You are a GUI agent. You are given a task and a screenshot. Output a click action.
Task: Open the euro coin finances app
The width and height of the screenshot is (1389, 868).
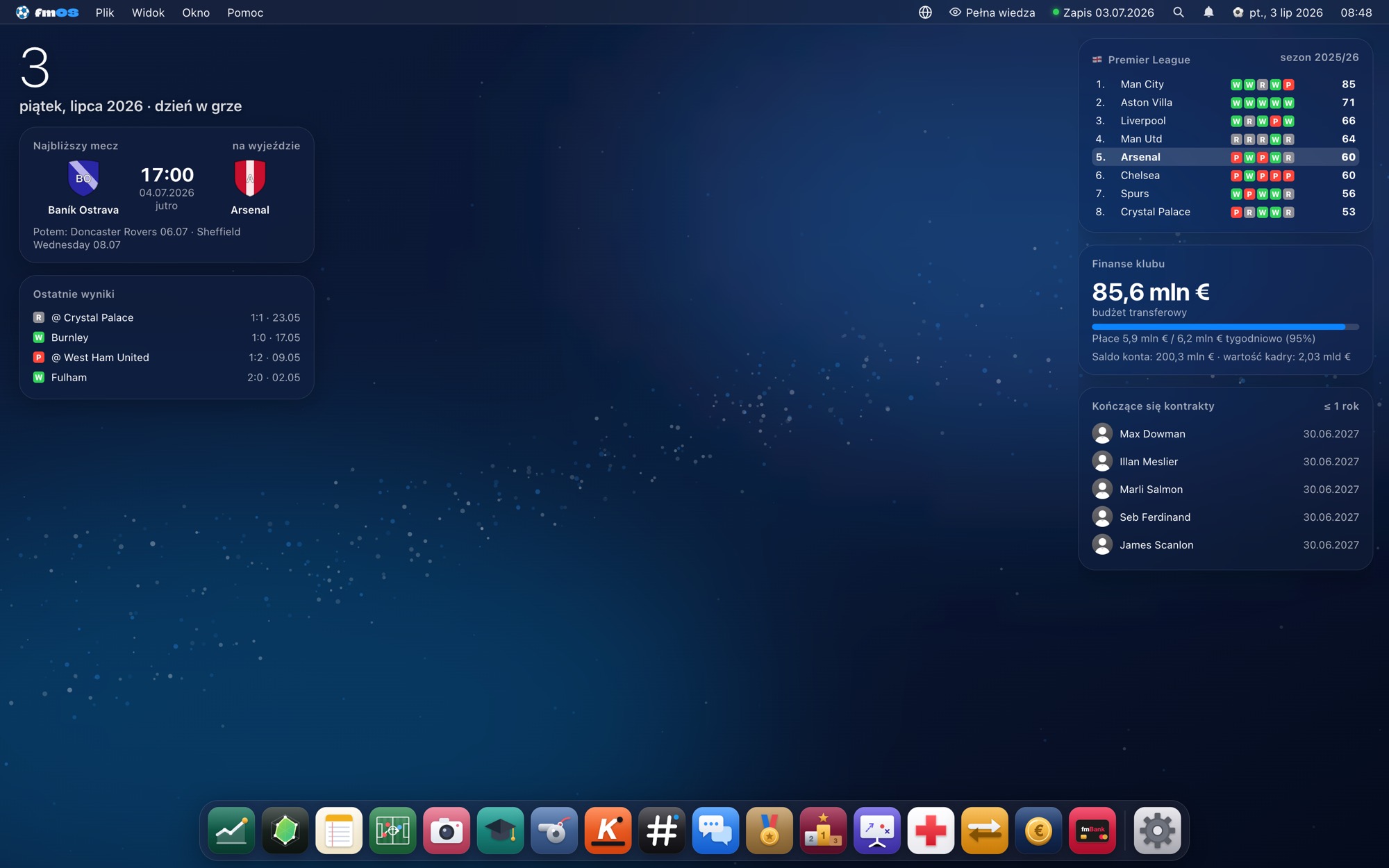tap(1039, 831)
